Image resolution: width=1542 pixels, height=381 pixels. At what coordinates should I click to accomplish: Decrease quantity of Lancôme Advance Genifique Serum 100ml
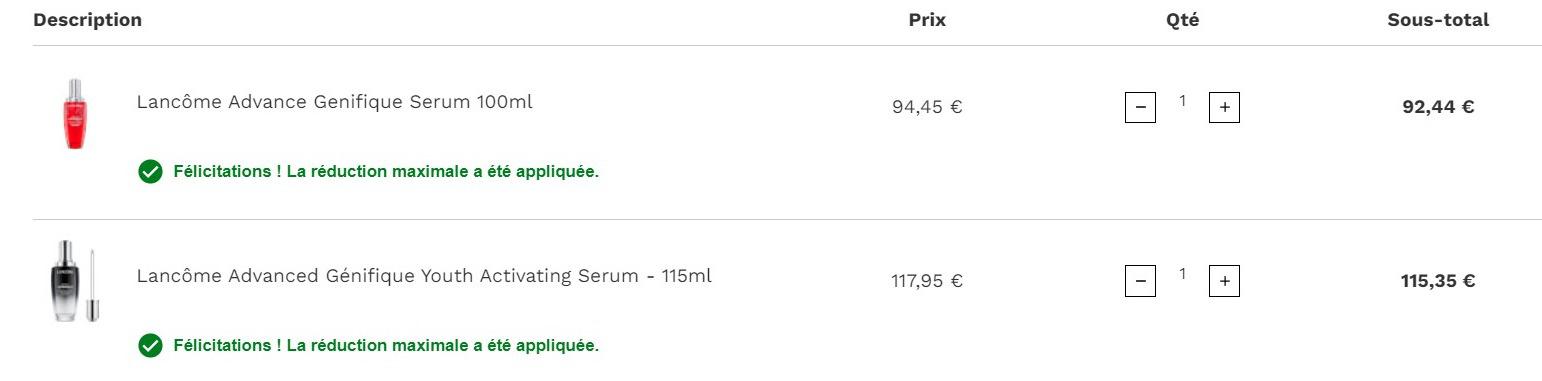click(x=1140, y=107)
